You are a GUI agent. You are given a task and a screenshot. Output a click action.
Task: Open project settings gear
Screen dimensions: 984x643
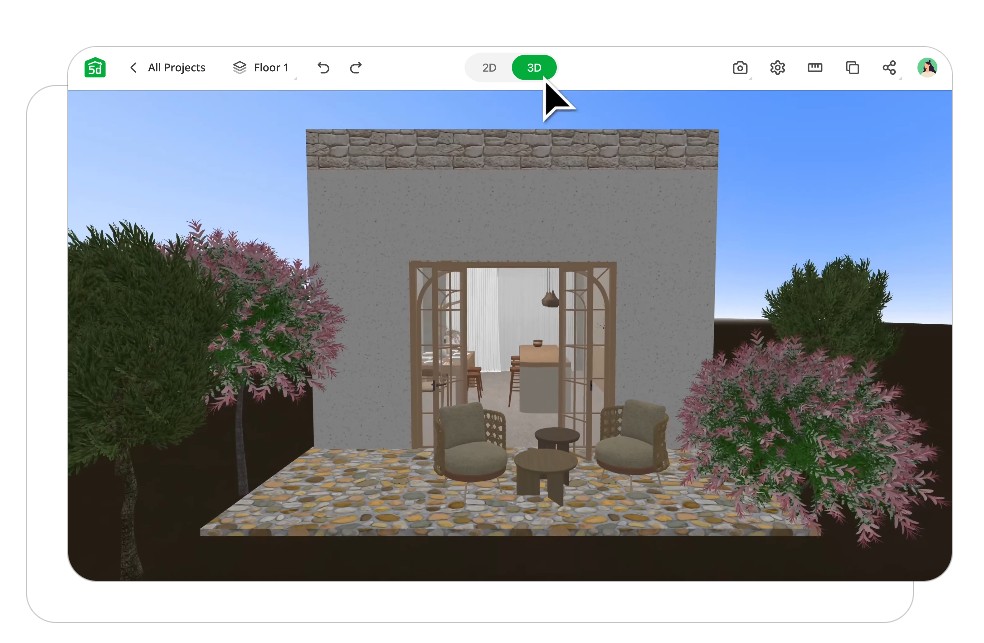point(777,68)
